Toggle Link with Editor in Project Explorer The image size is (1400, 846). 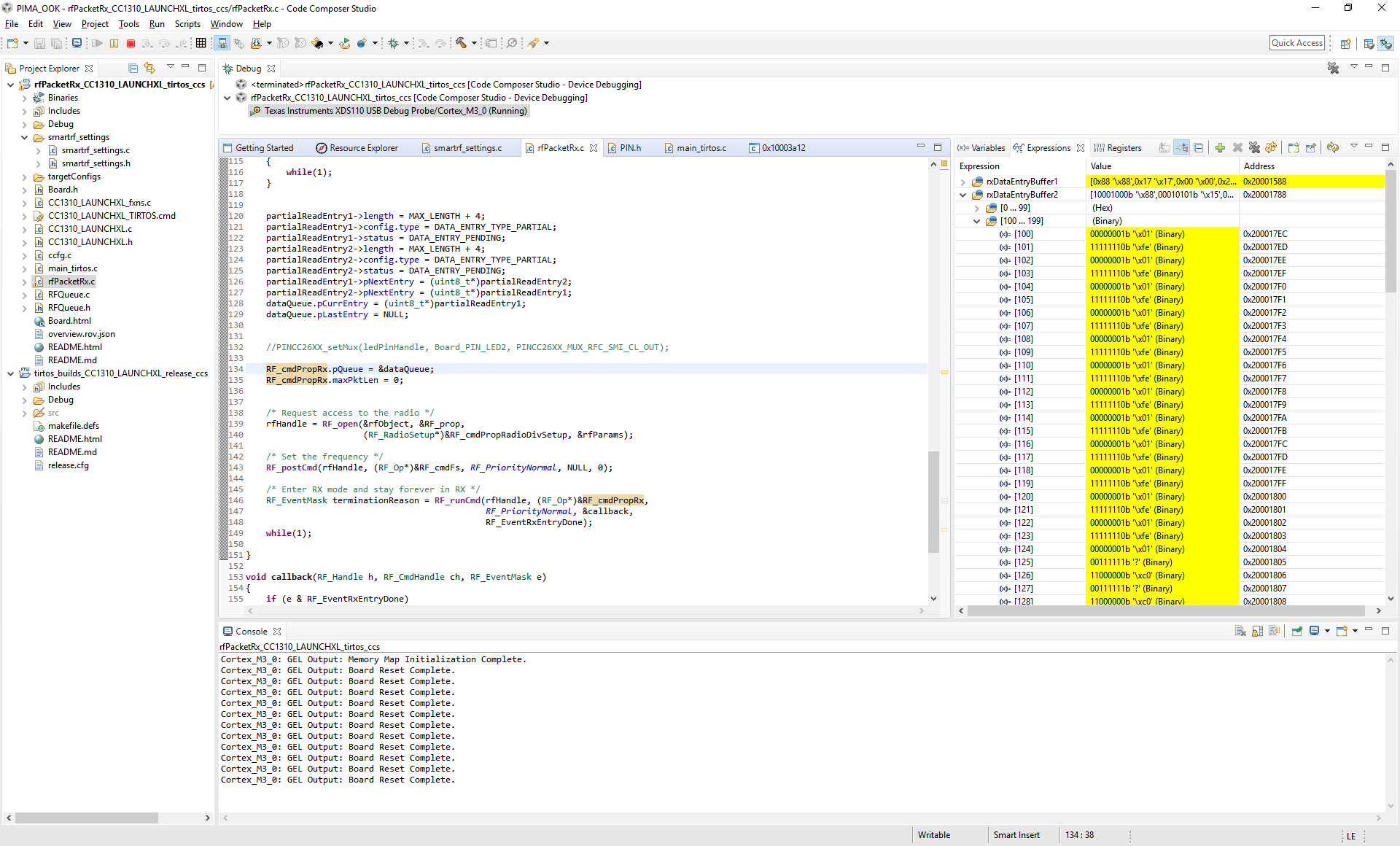[x=149, y=68]
